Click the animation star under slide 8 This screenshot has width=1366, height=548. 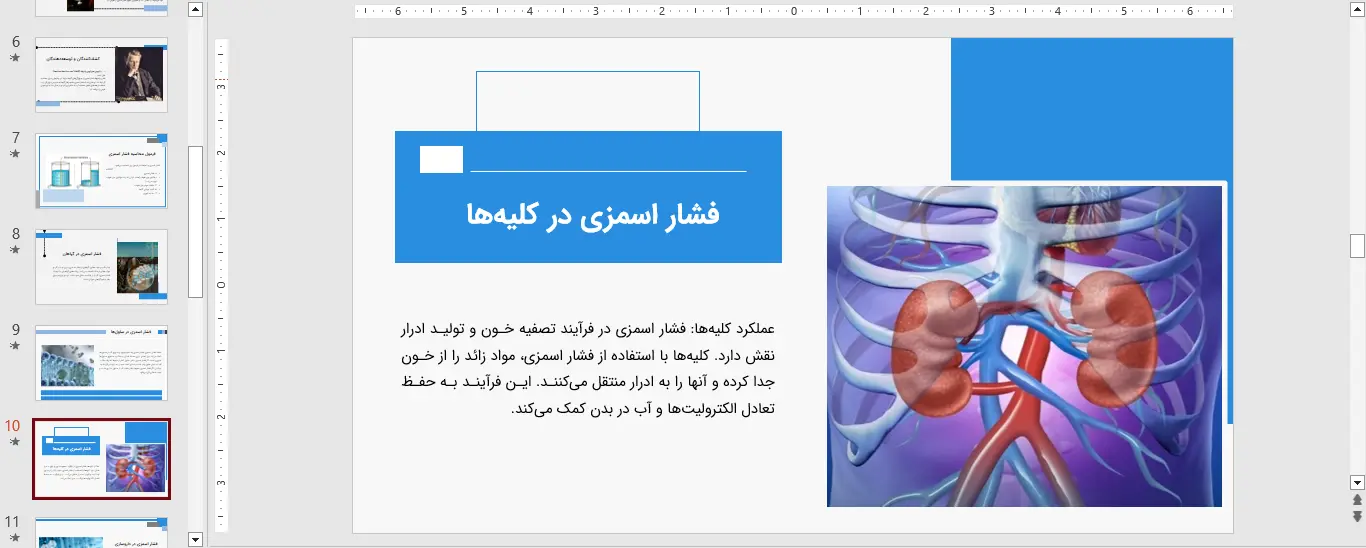point(15,249)
